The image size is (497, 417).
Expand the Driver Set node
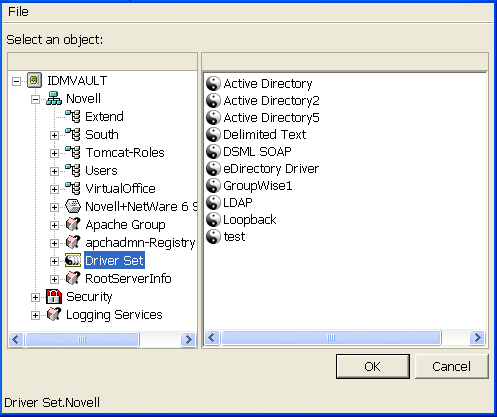coord(54,261)
